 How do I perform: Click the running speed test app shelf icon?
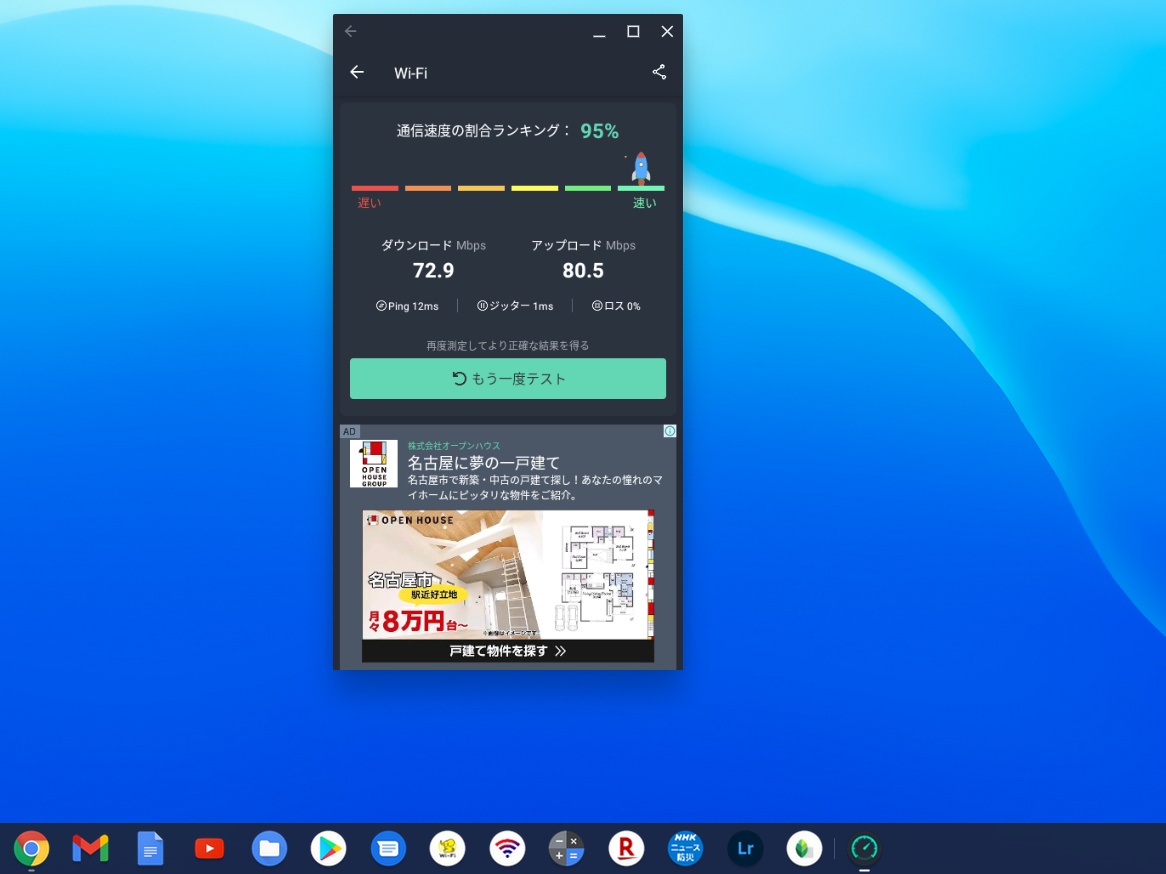pos(864,848)
